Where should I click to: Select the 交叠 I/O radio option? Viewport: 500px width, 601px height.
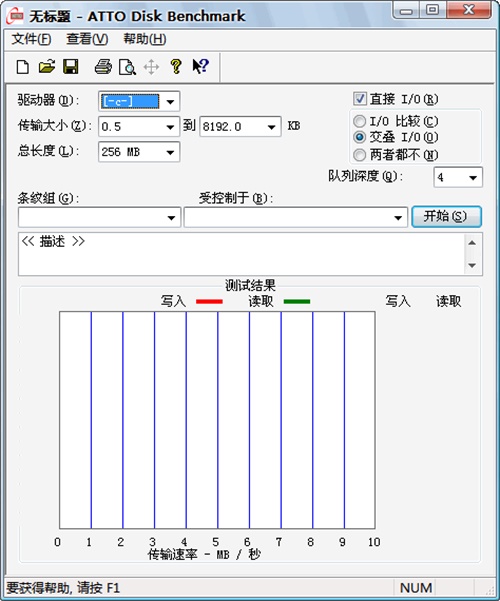click(359, 137)
